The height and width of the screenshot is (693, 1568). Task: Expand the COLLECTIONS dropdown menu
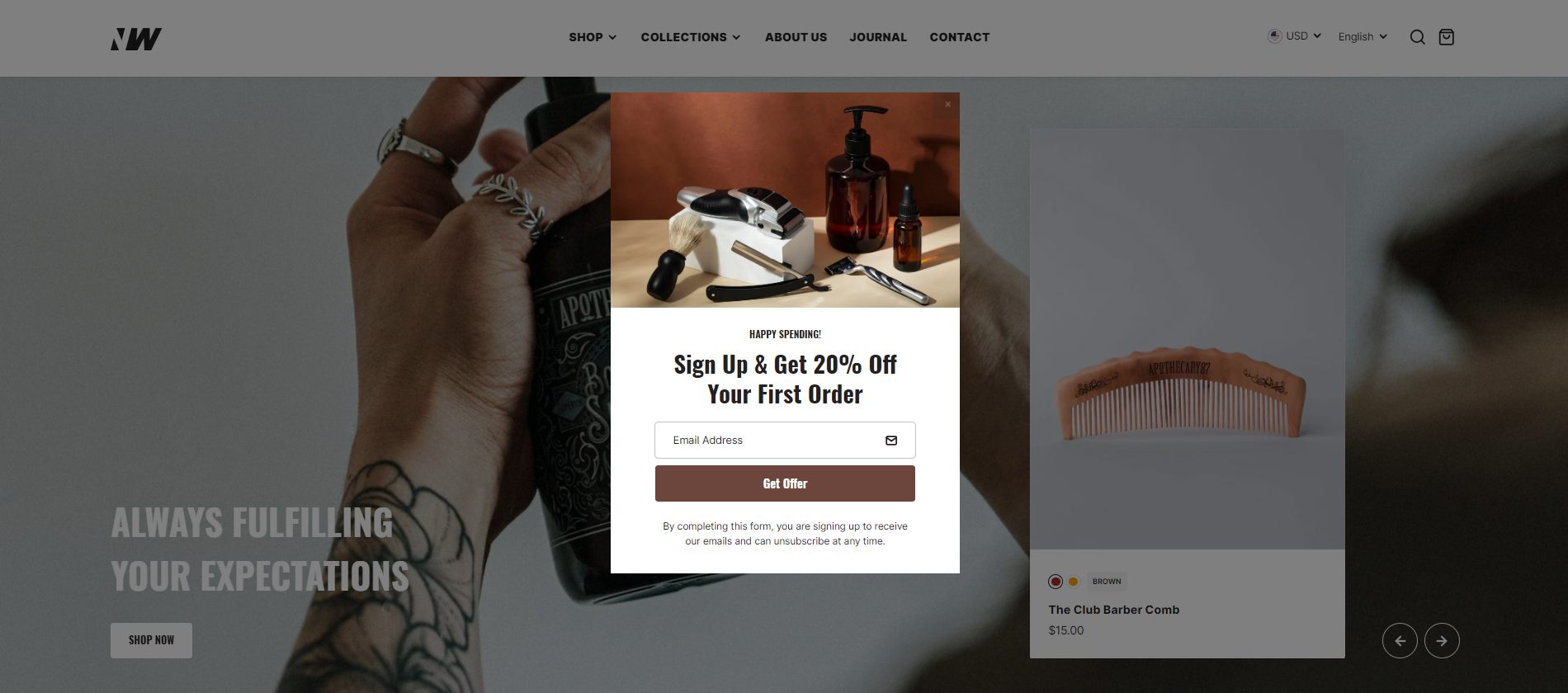pos(691,37)
